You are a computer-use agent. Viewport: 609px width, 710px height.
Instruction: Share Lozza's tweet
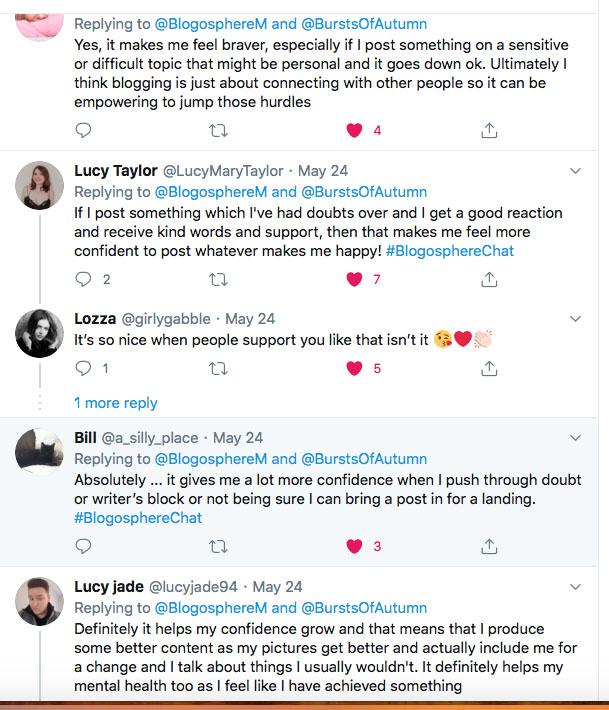point(489,368)
